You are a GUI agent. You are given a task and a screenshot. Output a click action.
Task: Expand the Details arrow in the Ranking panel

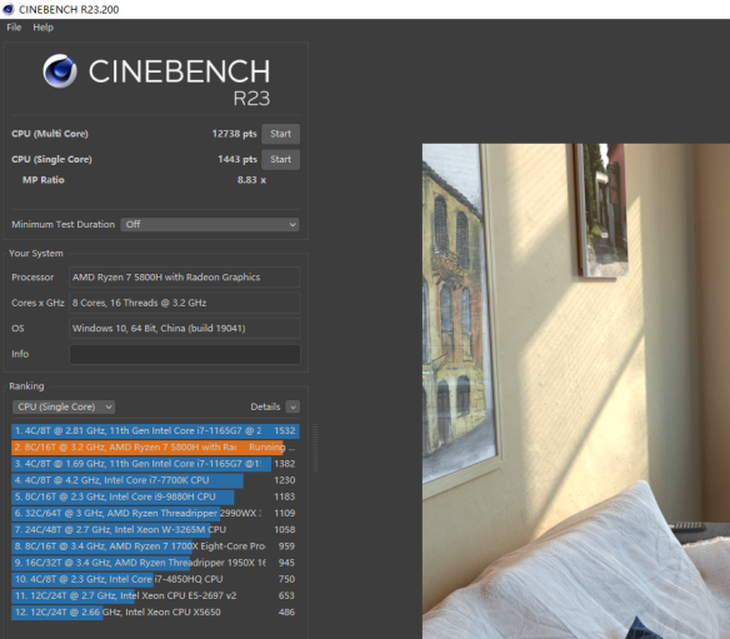pyautogui.click(x=292, y=407)
